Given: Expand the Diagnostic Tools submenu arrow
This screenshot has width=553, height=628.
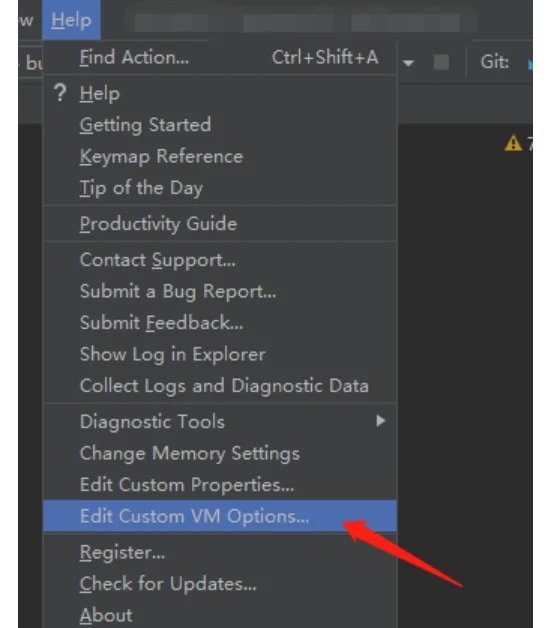Looking at the screenshot, I should click(x=381, y=421).
